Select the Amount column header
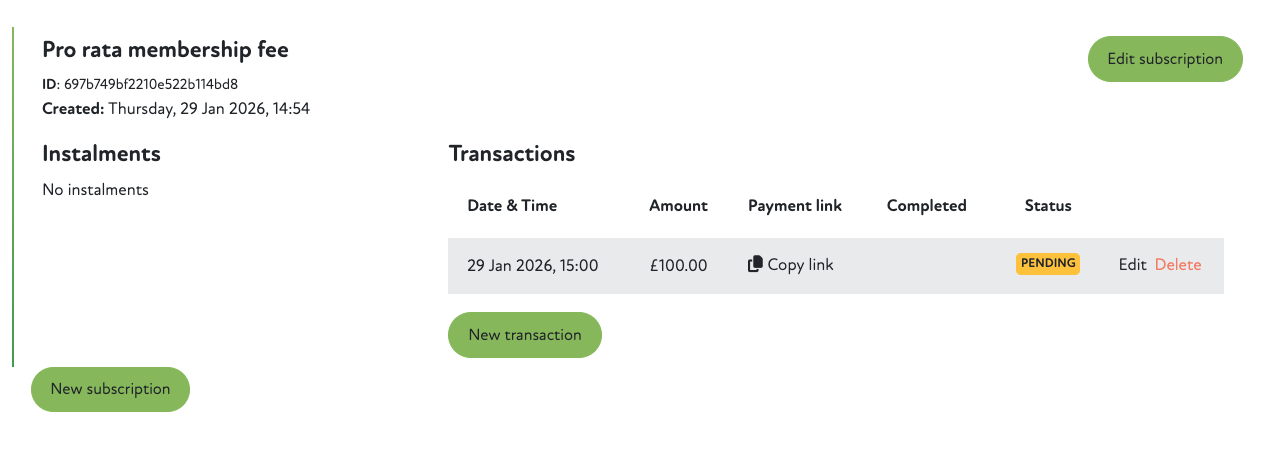 point(678,206)
